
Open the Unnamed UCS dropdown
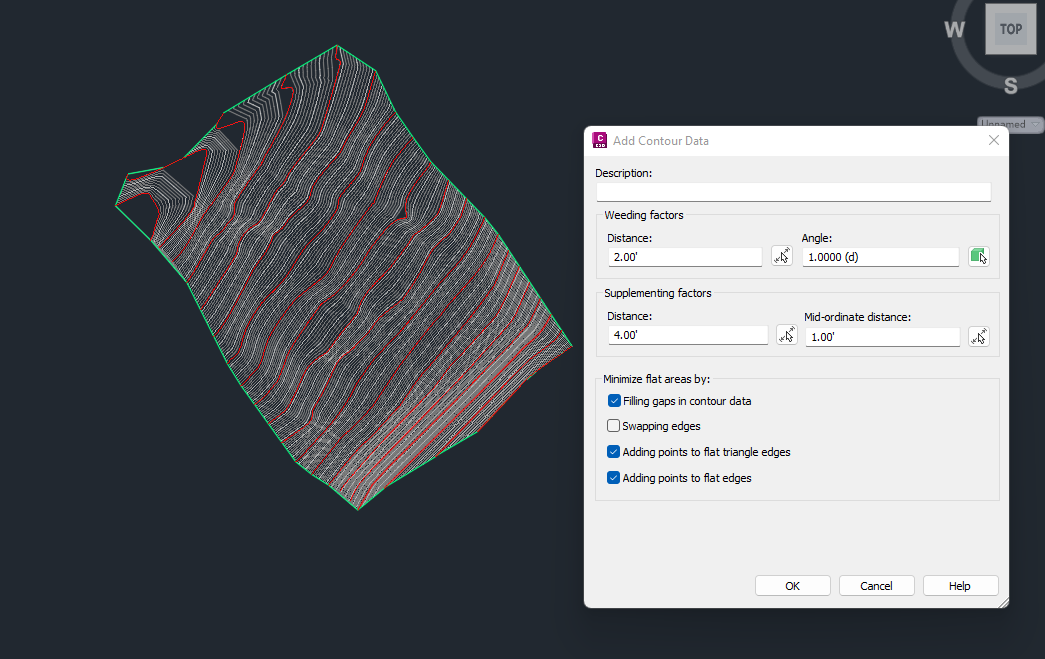click(x=1010, y=125)
